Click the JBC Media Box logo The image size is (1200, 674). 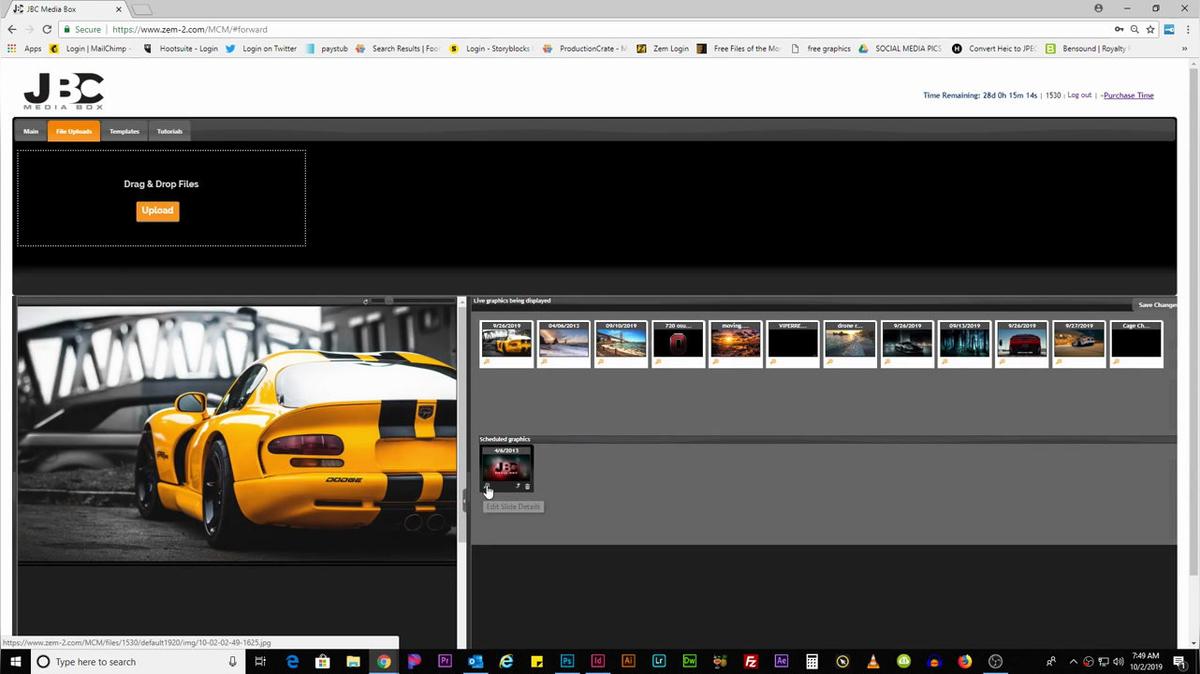pyautogui.click(x=64, y=91)
